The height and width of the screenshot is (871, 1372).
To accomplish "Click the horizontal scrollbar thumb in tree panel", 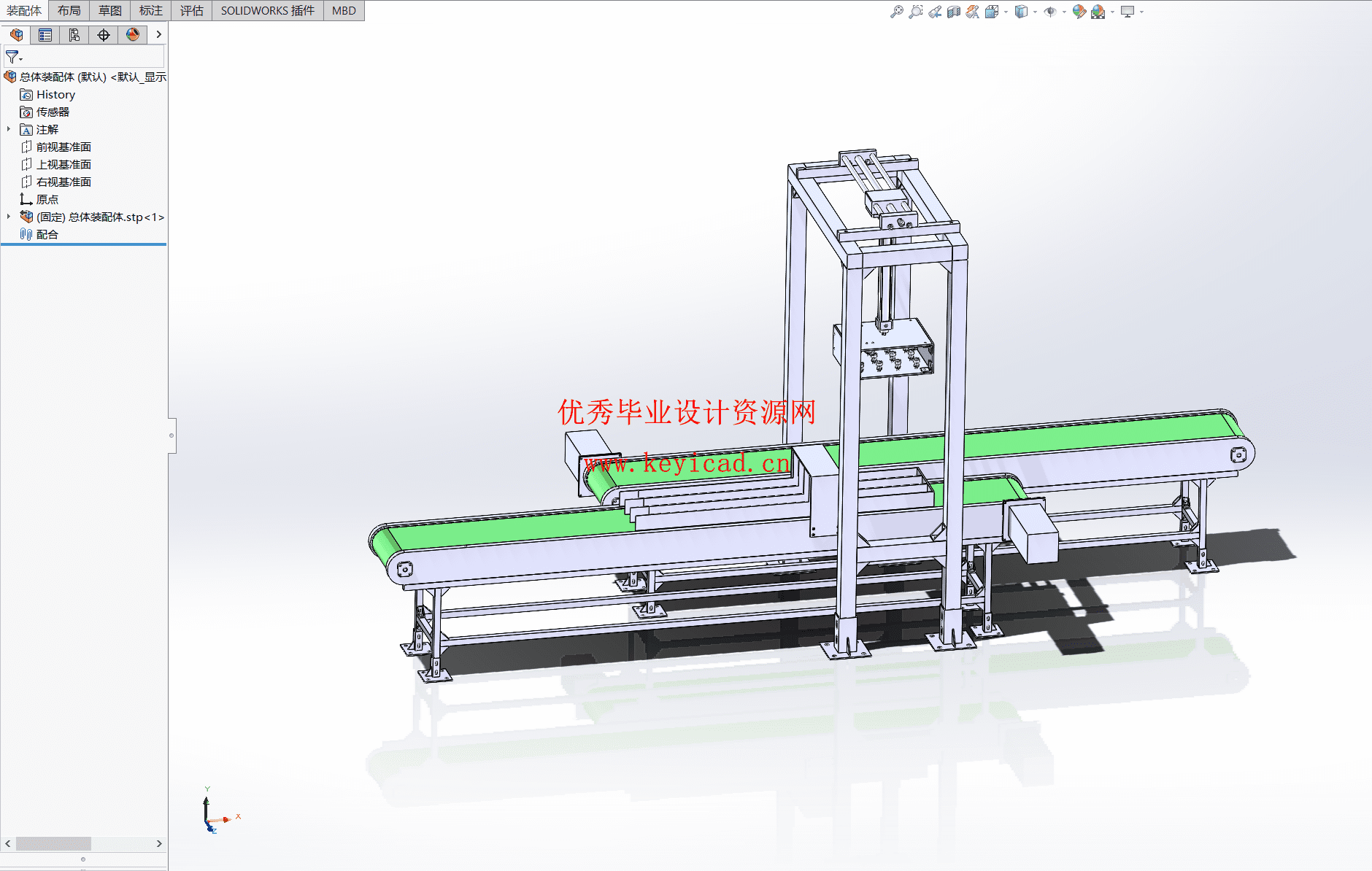I will point(53,843).
